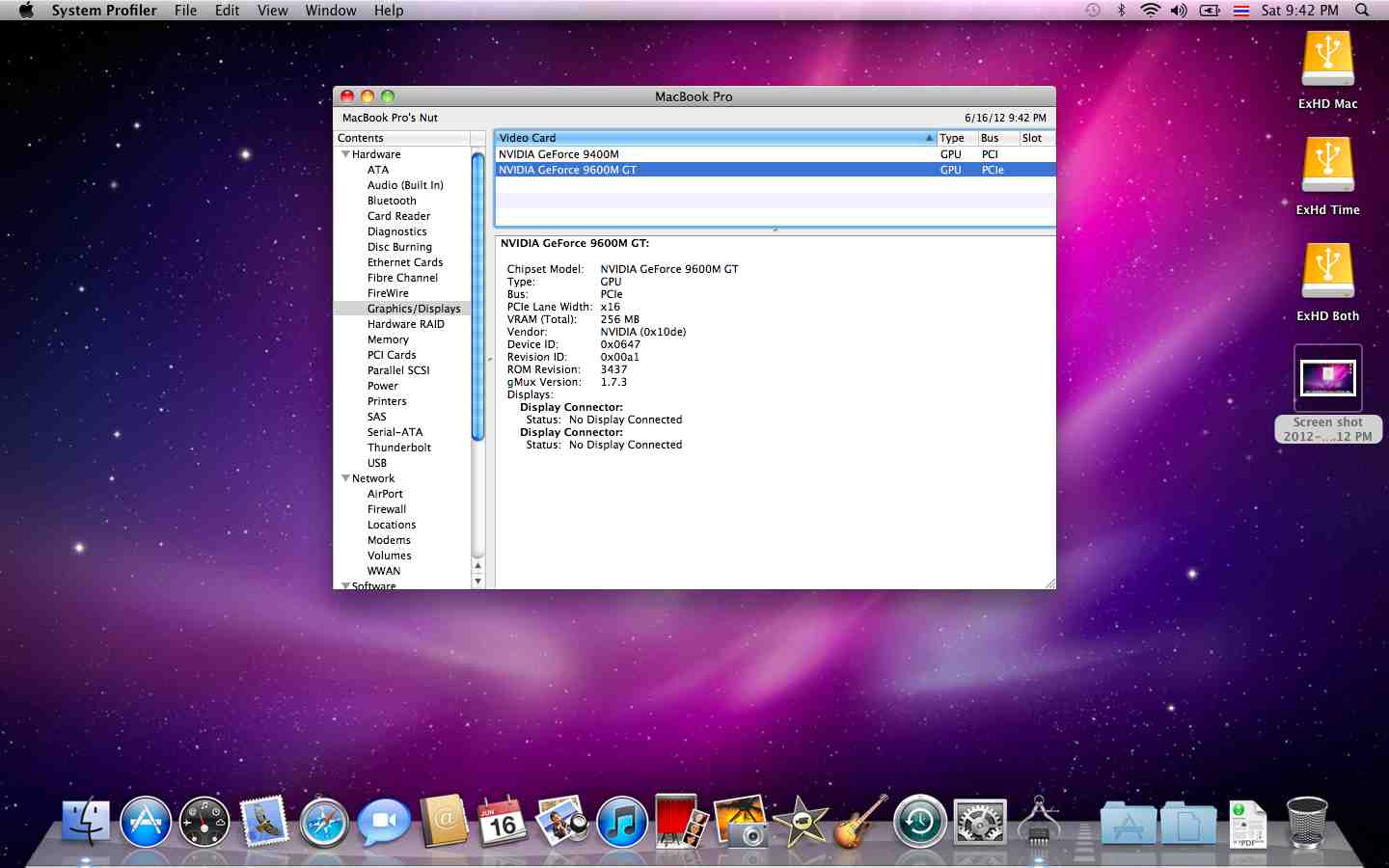Launch App Store from the Dock
The height and width of the screenshot is (868, 1389).
pyautogui.click(x=146, y=822)
